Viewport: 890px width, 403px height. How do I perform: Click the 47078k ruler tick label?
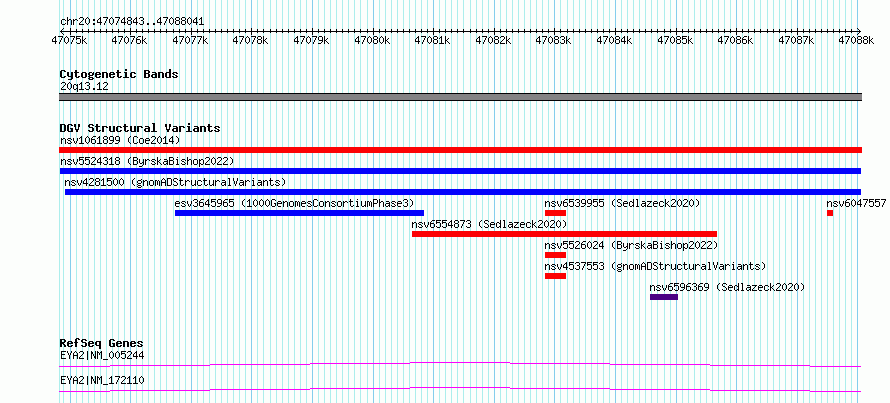point(251,40)
